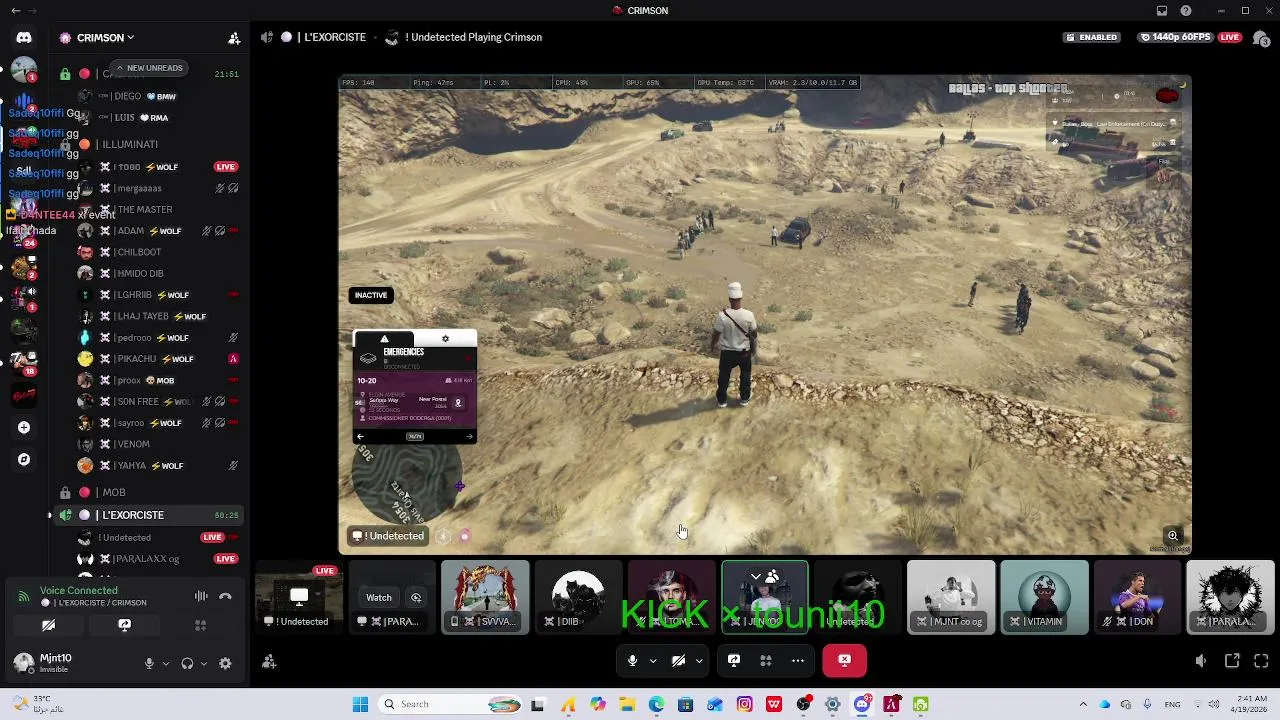The width and height of the screenshot is (1280, 720).
Task: Open input device options arrow in user panel
Action: pyautogui.click(x=166, y=663)
